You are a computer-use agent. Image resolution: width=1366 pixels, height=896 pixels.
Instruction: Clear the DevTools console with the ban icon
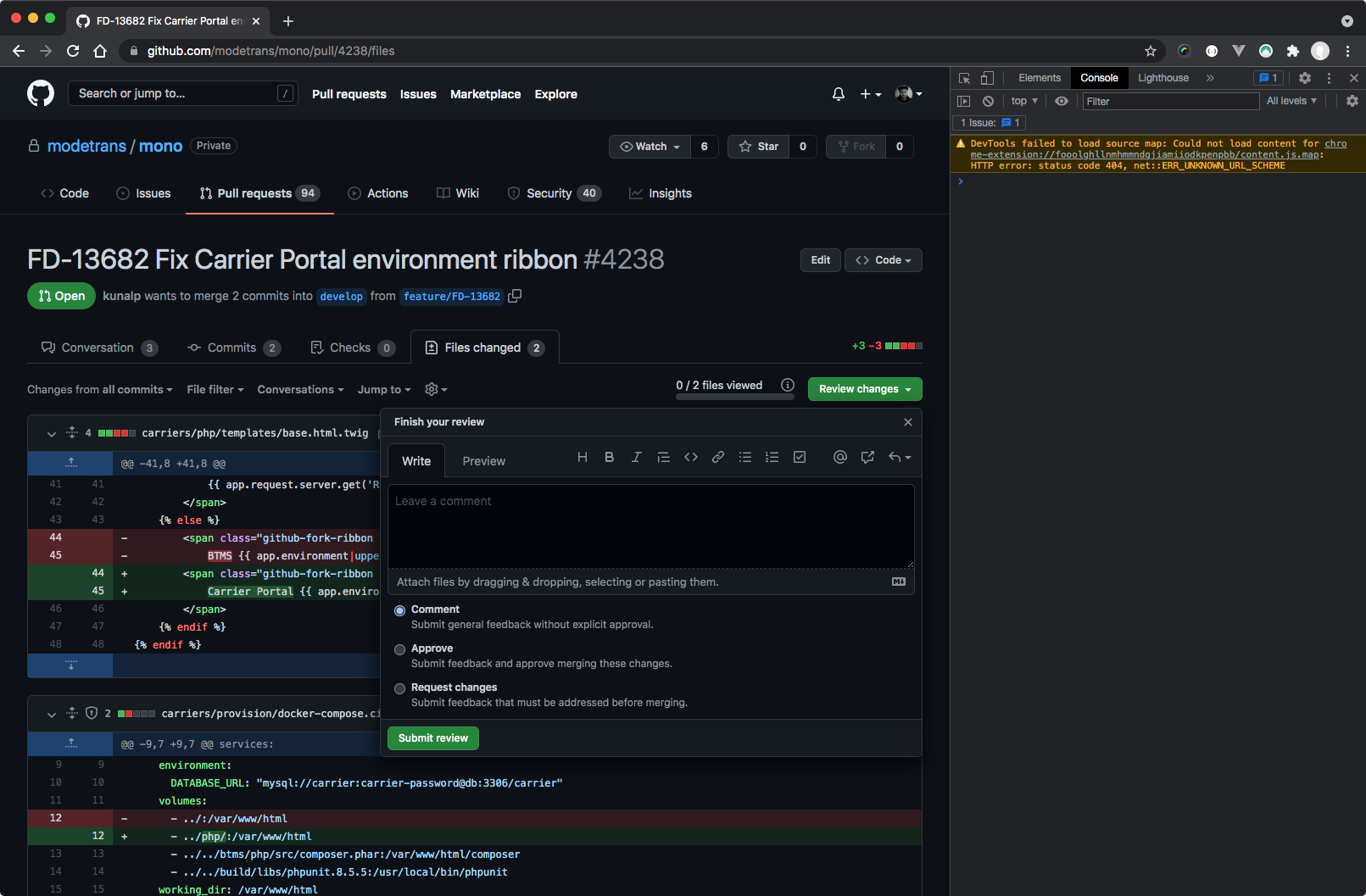988,101
